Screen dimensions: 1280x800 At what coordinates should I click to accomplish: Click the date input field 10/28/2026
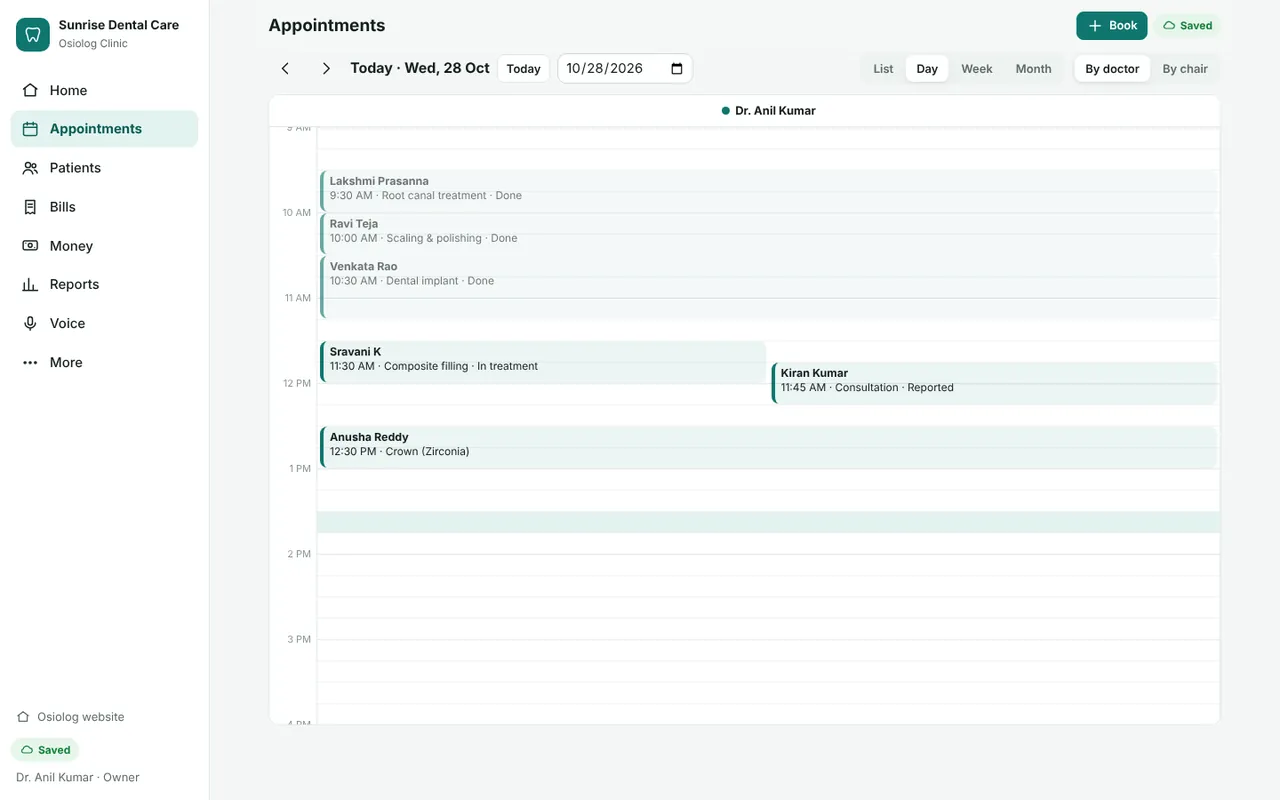coord(625,69)
